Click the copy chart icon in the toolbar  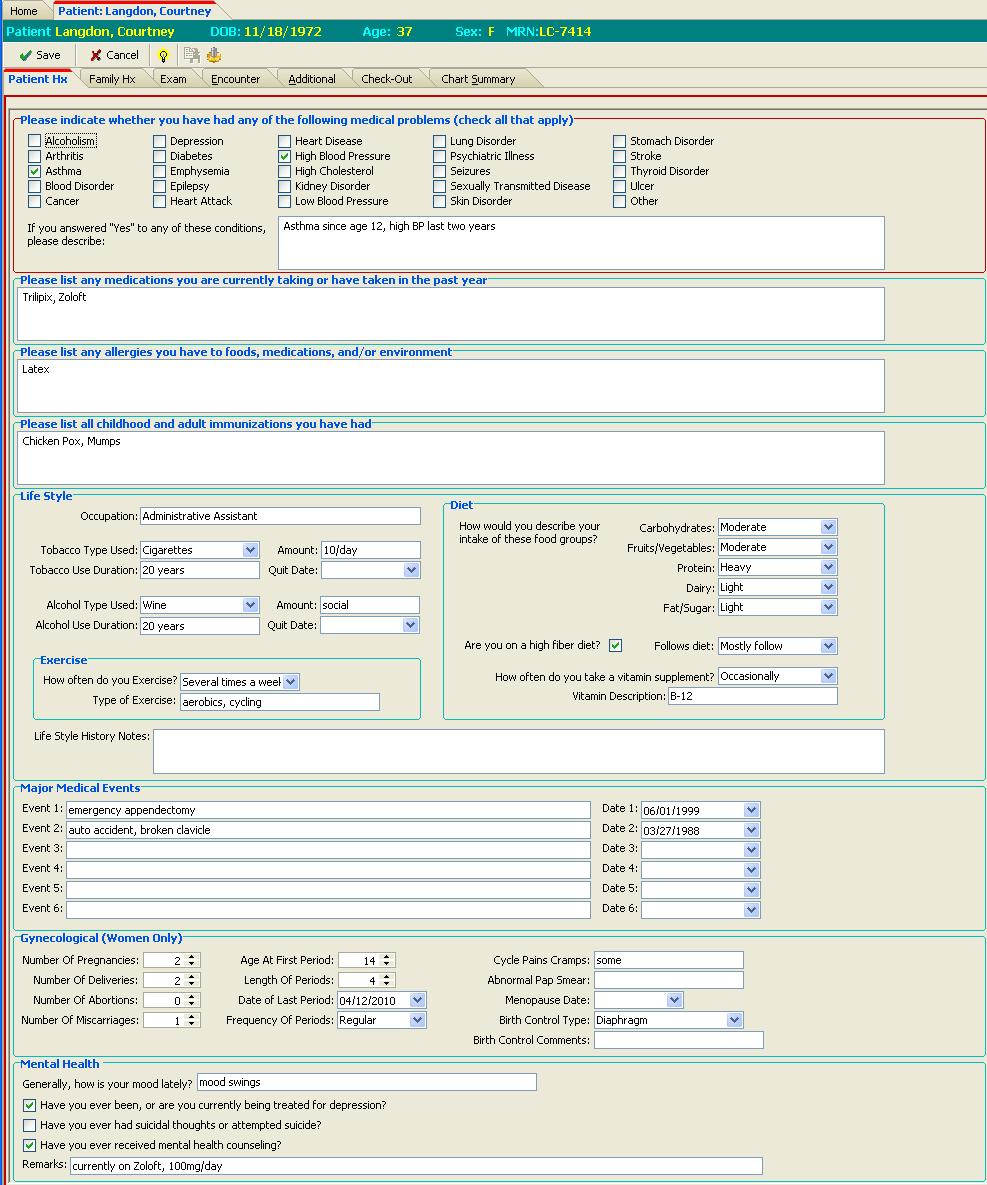[x=190, y=55]
